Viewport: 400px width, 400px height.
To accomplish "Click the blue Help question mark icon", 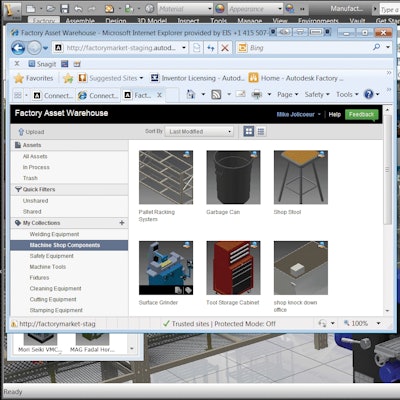I will (369, 94).
